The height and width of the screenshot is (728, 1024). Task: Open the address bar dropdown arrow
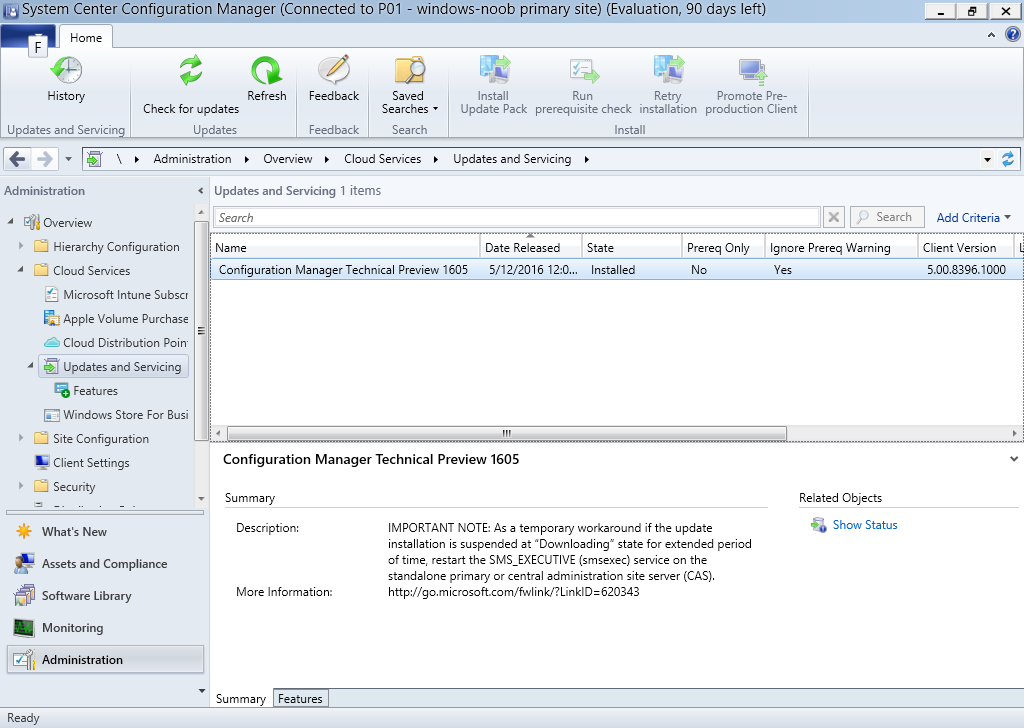pos(987,159)
